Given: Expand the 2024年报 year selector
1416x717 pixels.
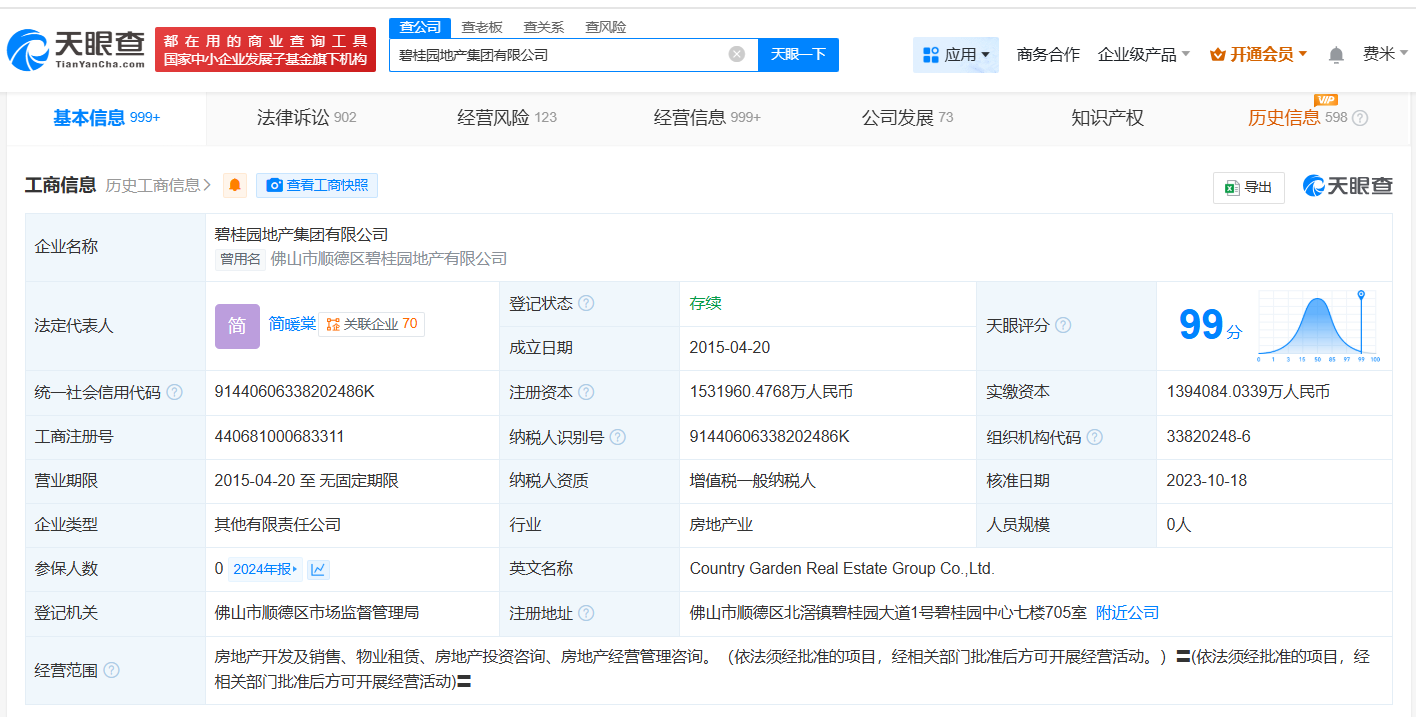Looking at the screenshot, I should (265, 569).
